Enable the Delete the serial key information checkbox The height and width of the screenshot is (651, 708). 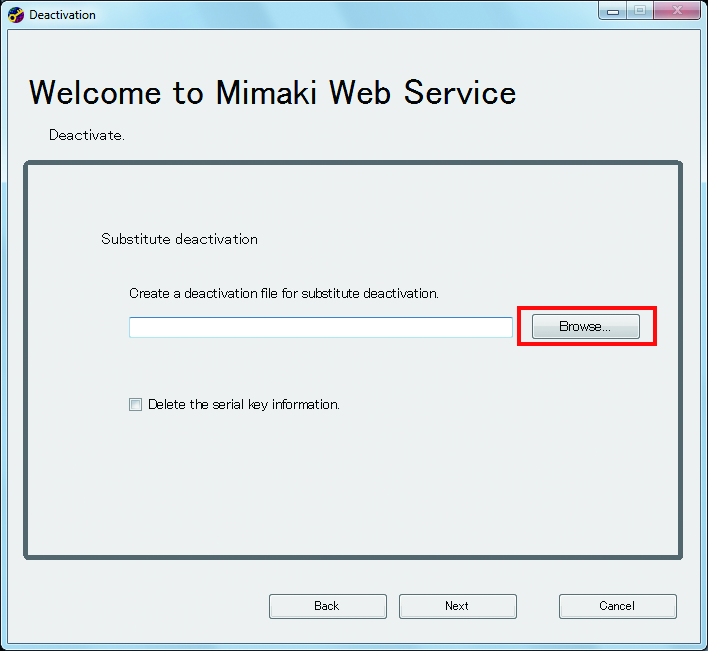[135, 405]
